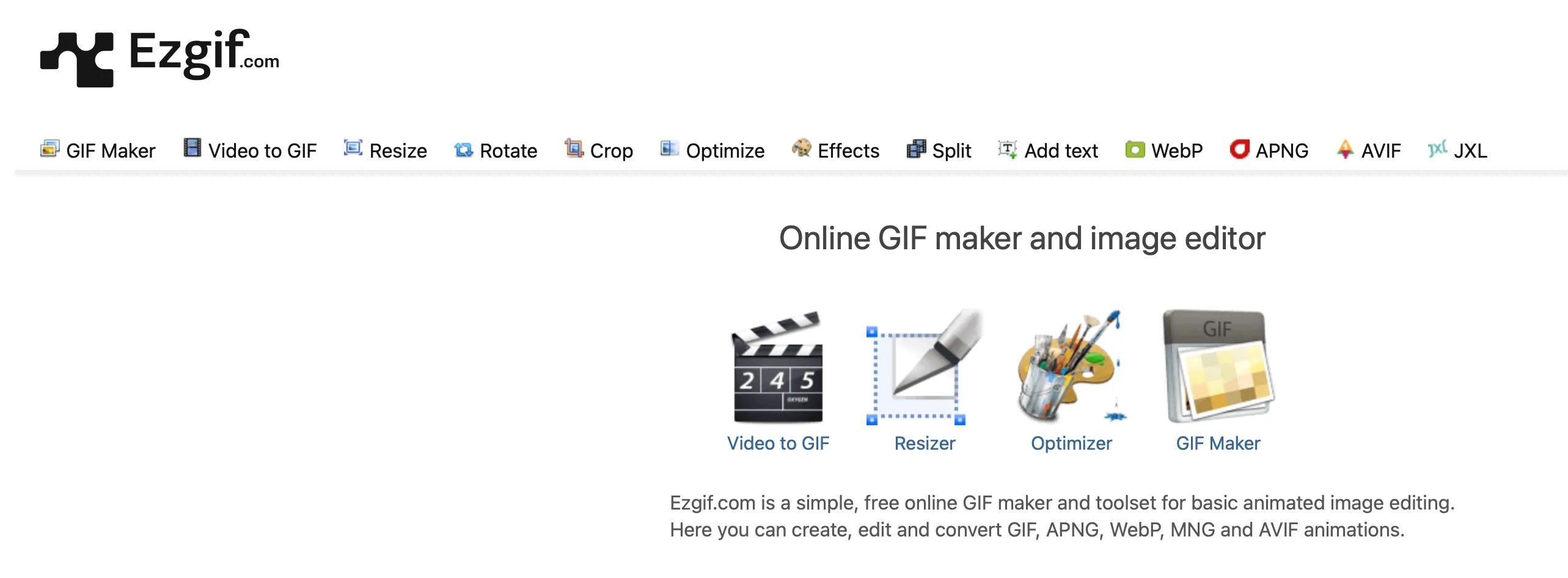Click the Crop tool icon
The image size is (1568, 578).
click(574, 148)
